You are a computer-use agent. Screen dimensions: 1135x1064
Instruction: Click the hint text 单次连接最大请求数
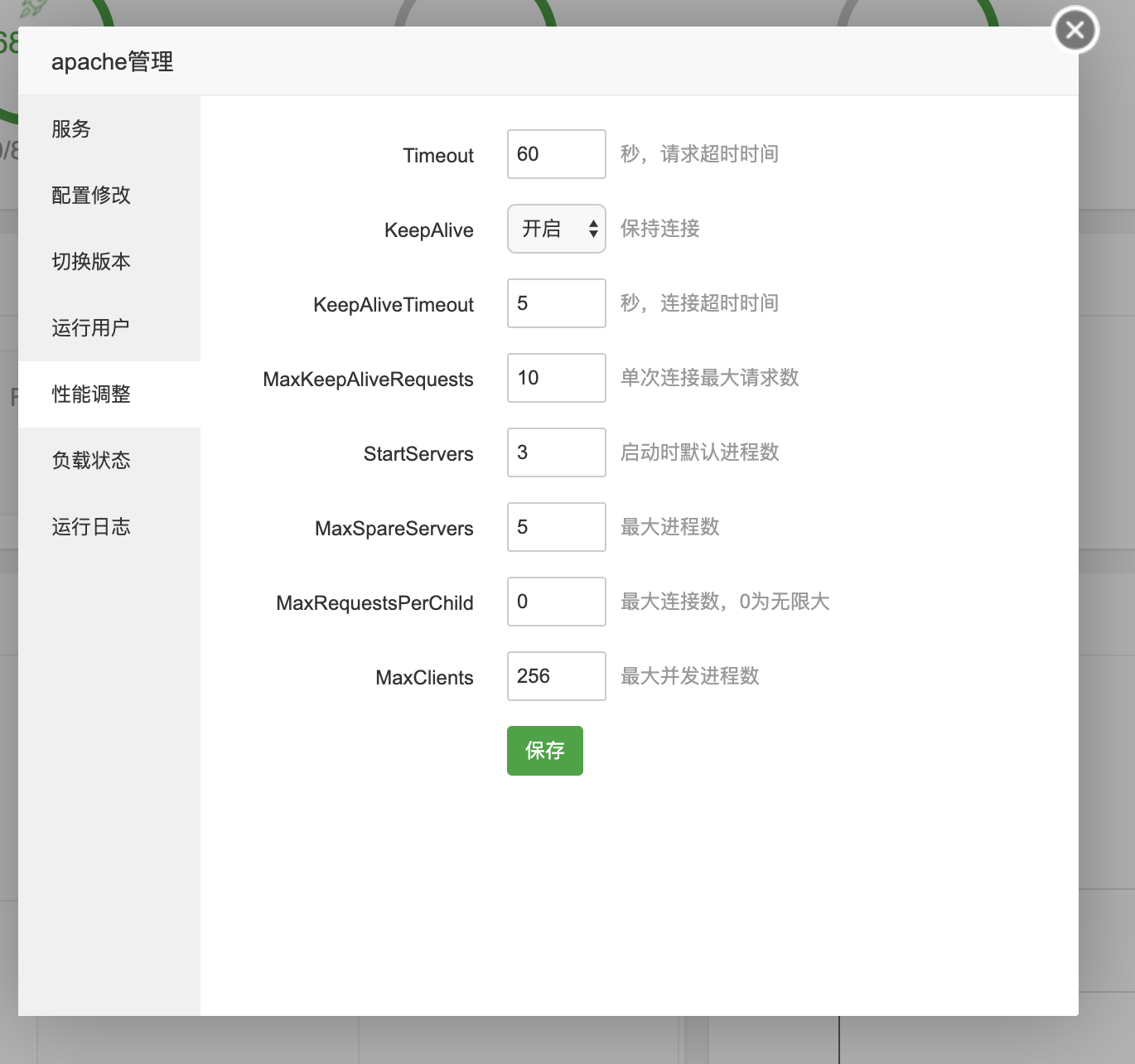(710, 378)
